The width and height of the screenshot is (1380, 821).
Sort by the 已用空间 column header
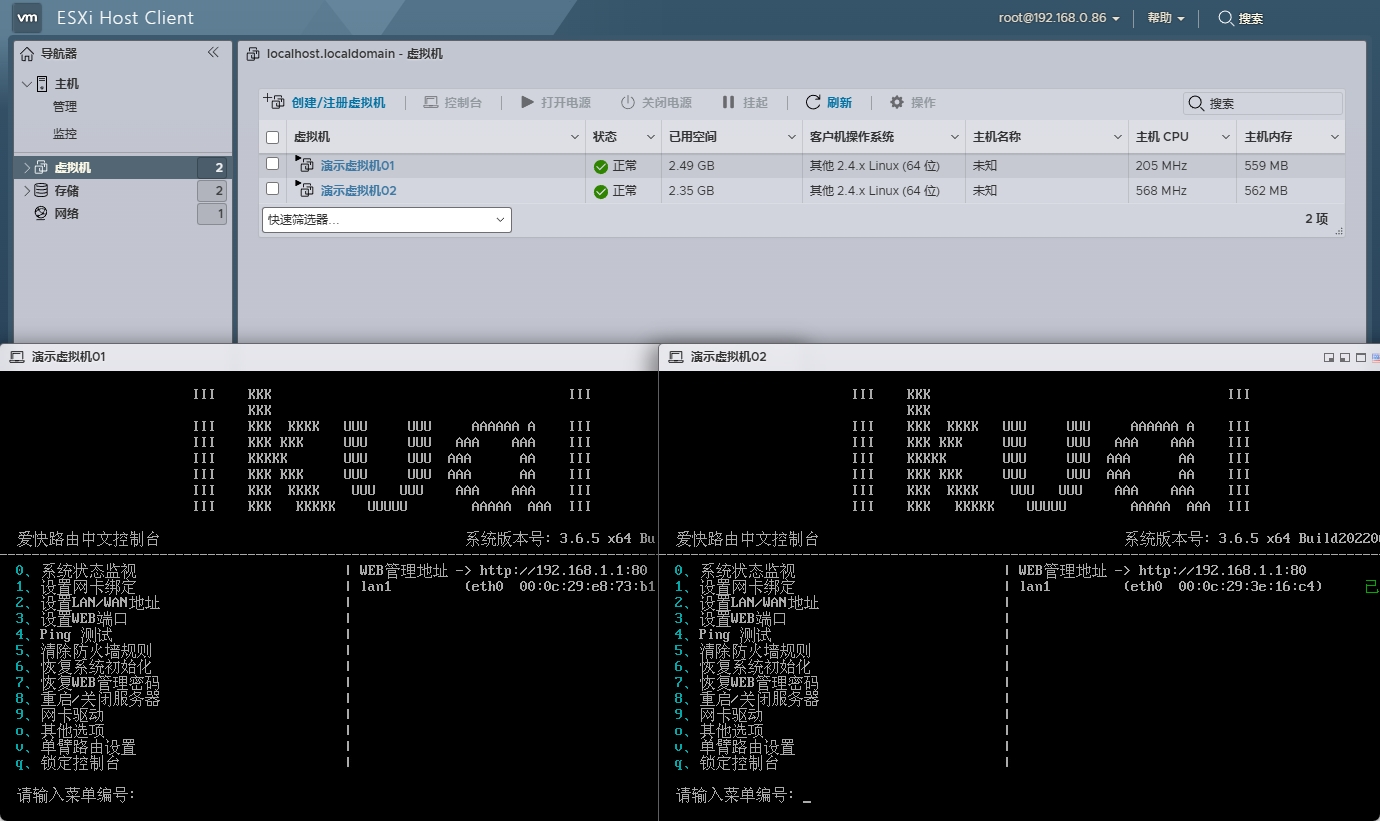coord(692,137)
